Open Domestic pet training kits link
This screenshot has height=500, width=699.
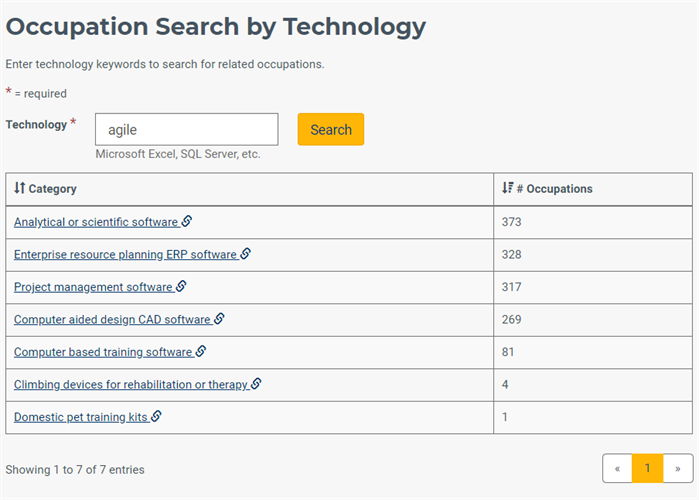click(x=81, y=417)
